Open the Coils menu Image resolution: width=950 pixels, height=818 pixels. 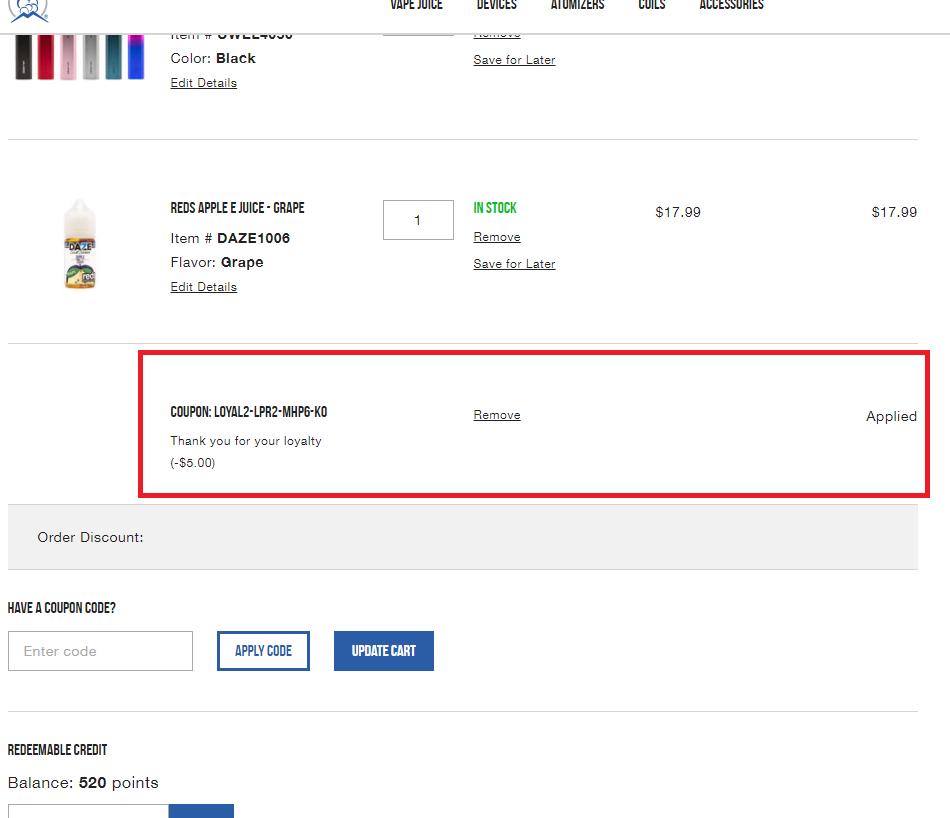652,5
